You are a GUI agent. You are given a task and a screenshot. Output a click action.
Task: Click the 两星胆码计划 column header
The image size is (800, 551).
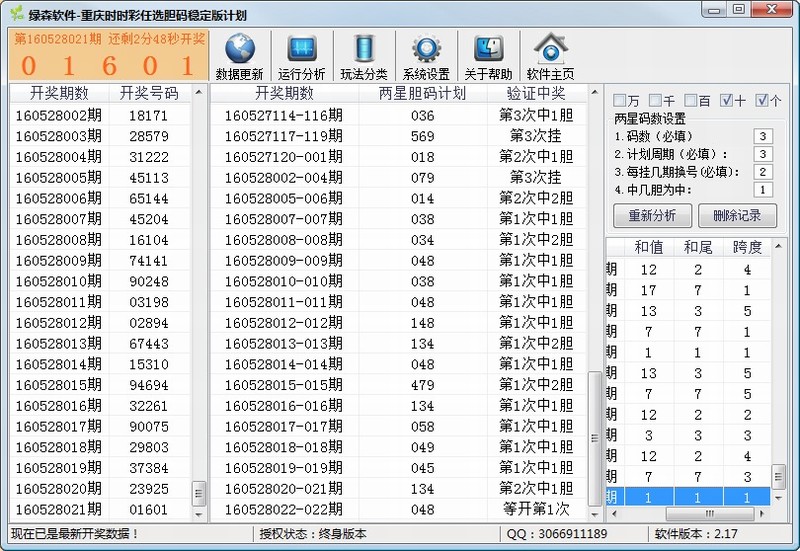pos(423,93)
